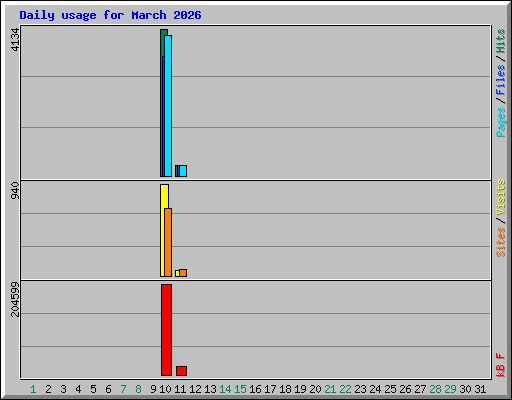This screenshot has height=400, width=512.
Task: Click the tall cyan Pages bar for day 10
Action: point(168,106)
